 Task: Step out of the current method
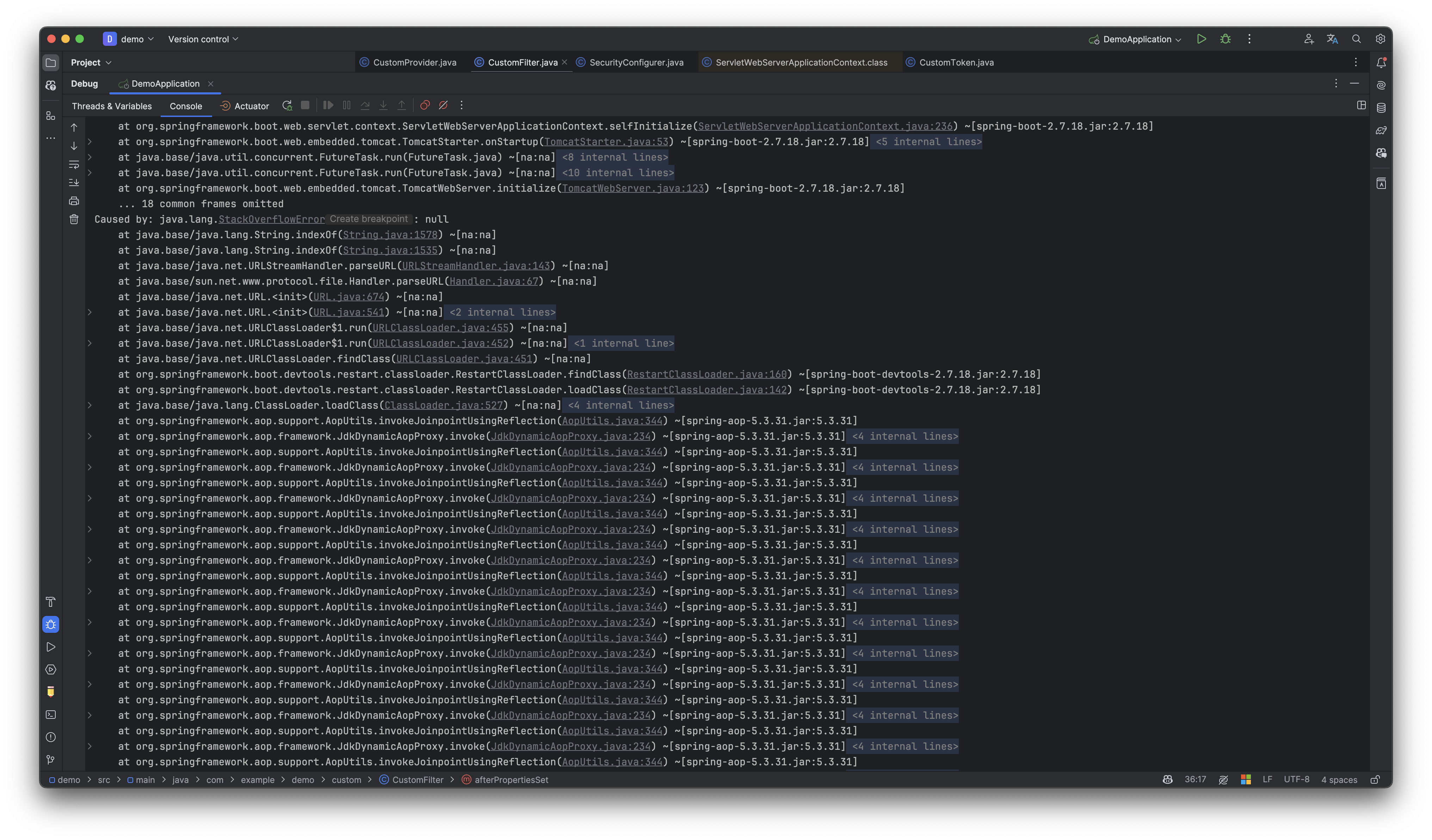[x=402, y=105]
